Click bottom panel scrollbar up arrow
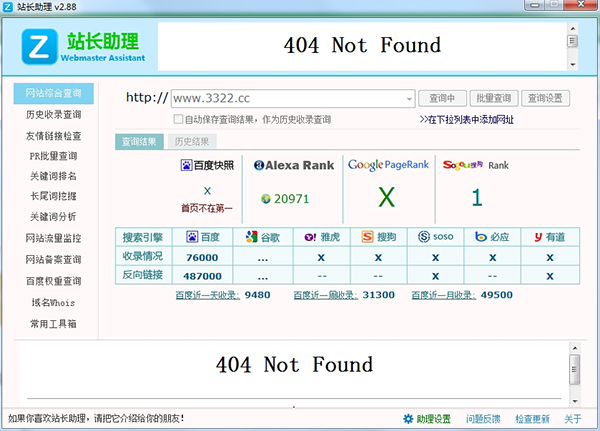The height and width of the screenshot is (431, 600). click(575, 348)
